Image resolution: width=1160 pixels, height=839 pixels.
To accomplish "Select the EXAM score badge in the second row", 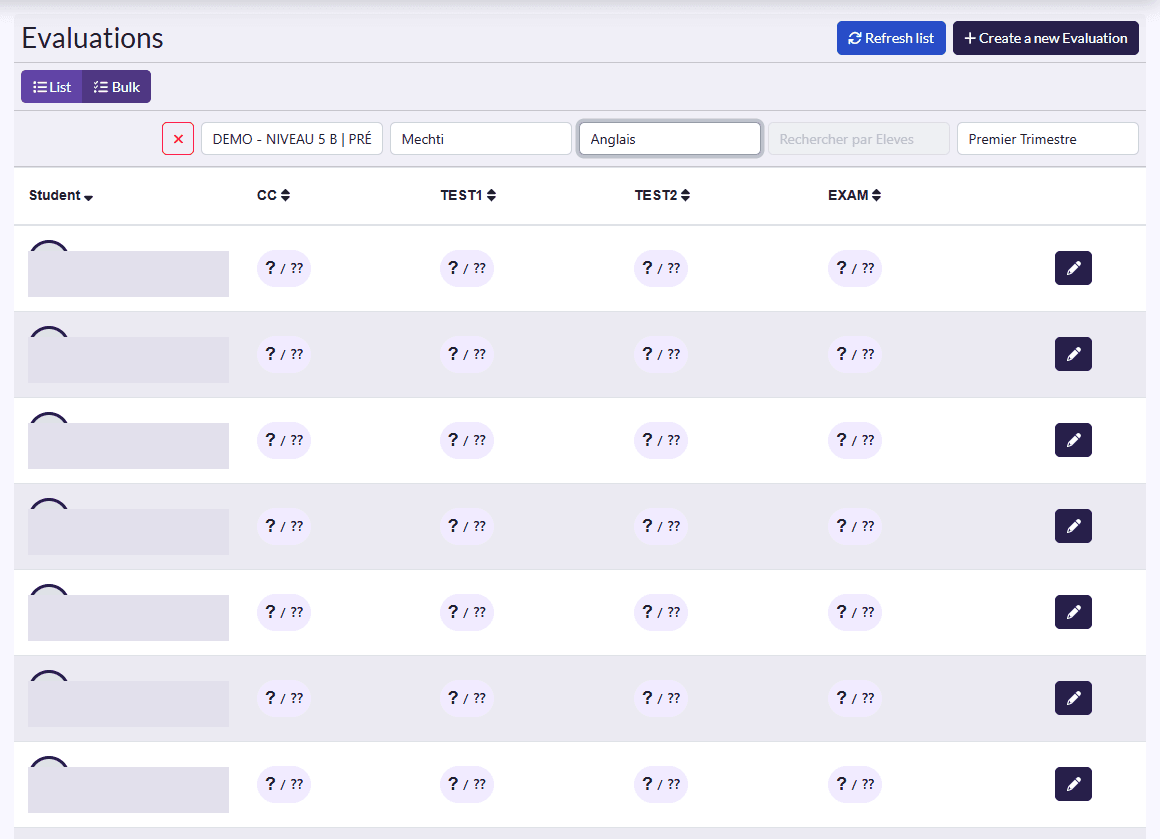I will tap(854, 354).
